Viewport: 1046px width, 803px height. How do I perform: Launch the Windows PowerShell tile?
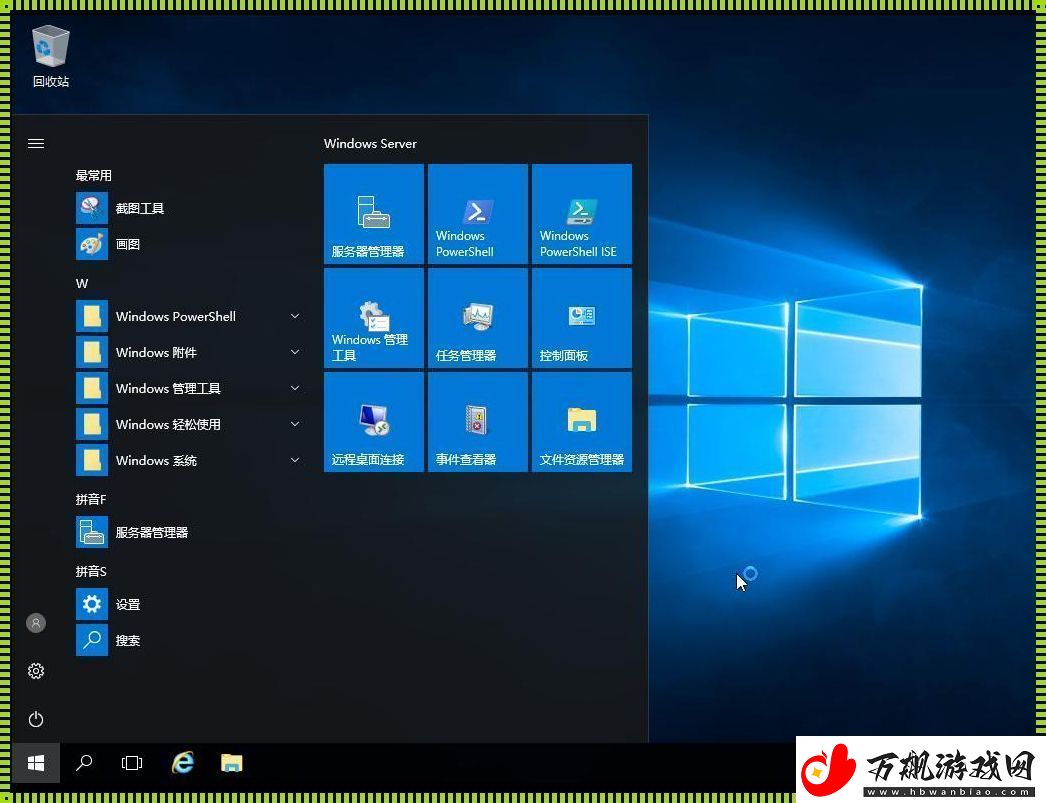click(x=478, y=214)
